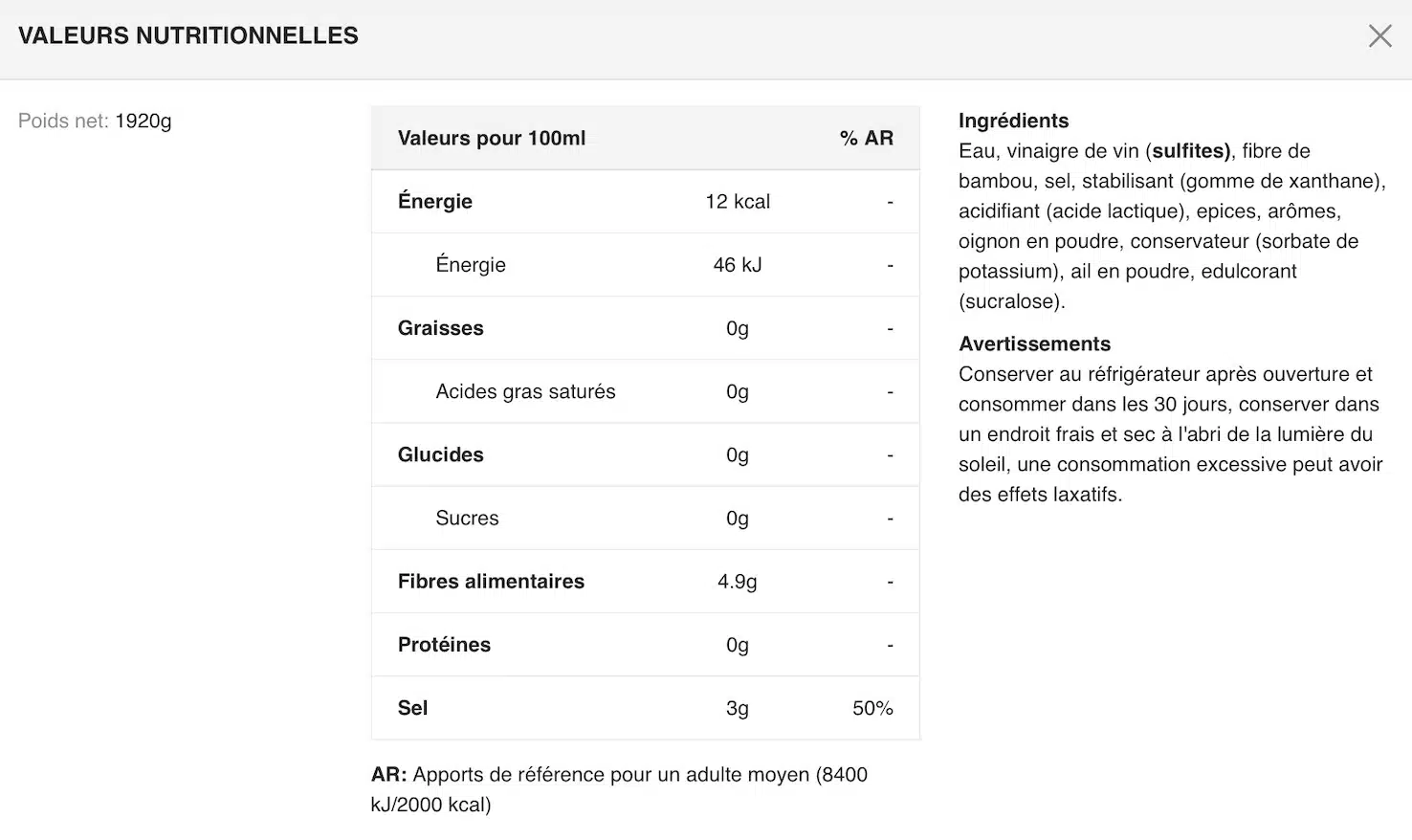Close the Valeurs Nutritionnelles dialog
The width and height of the screenshot is (1412, 840).
1379,36
